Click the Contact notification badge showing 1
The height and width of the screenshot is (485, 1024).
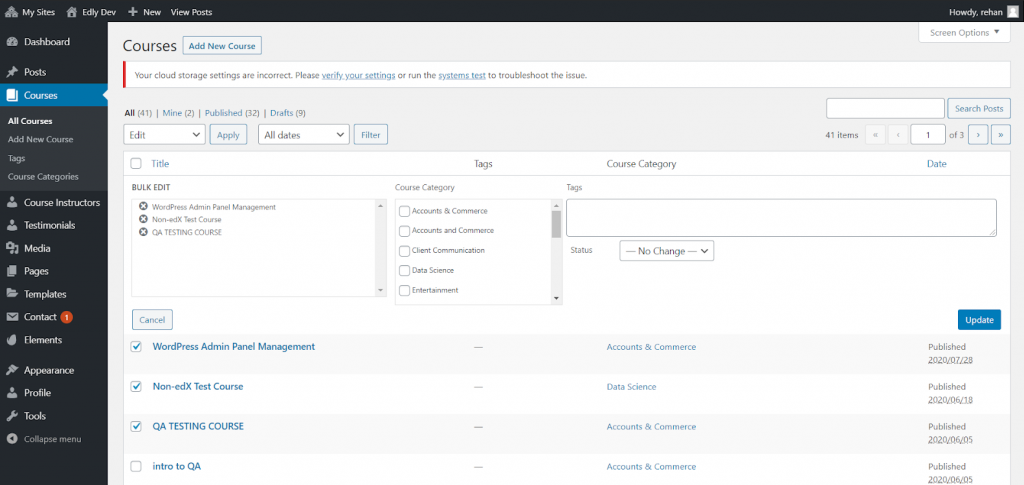pos(67,317)
